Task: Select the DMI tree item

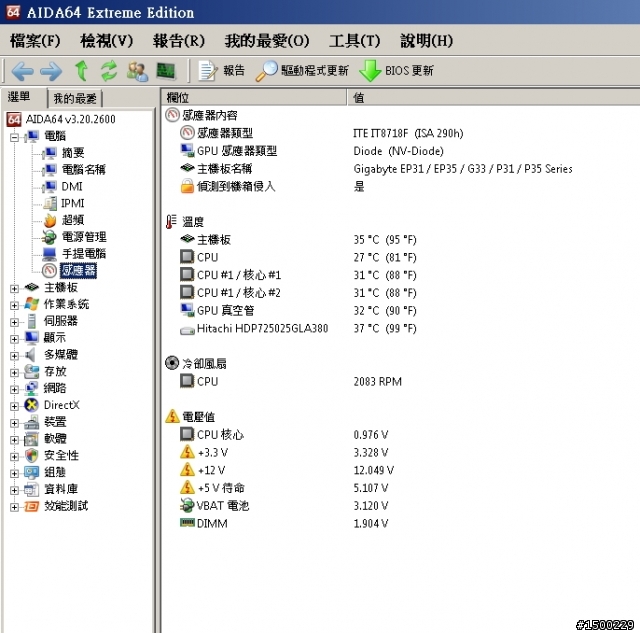Action: (72, 187)
